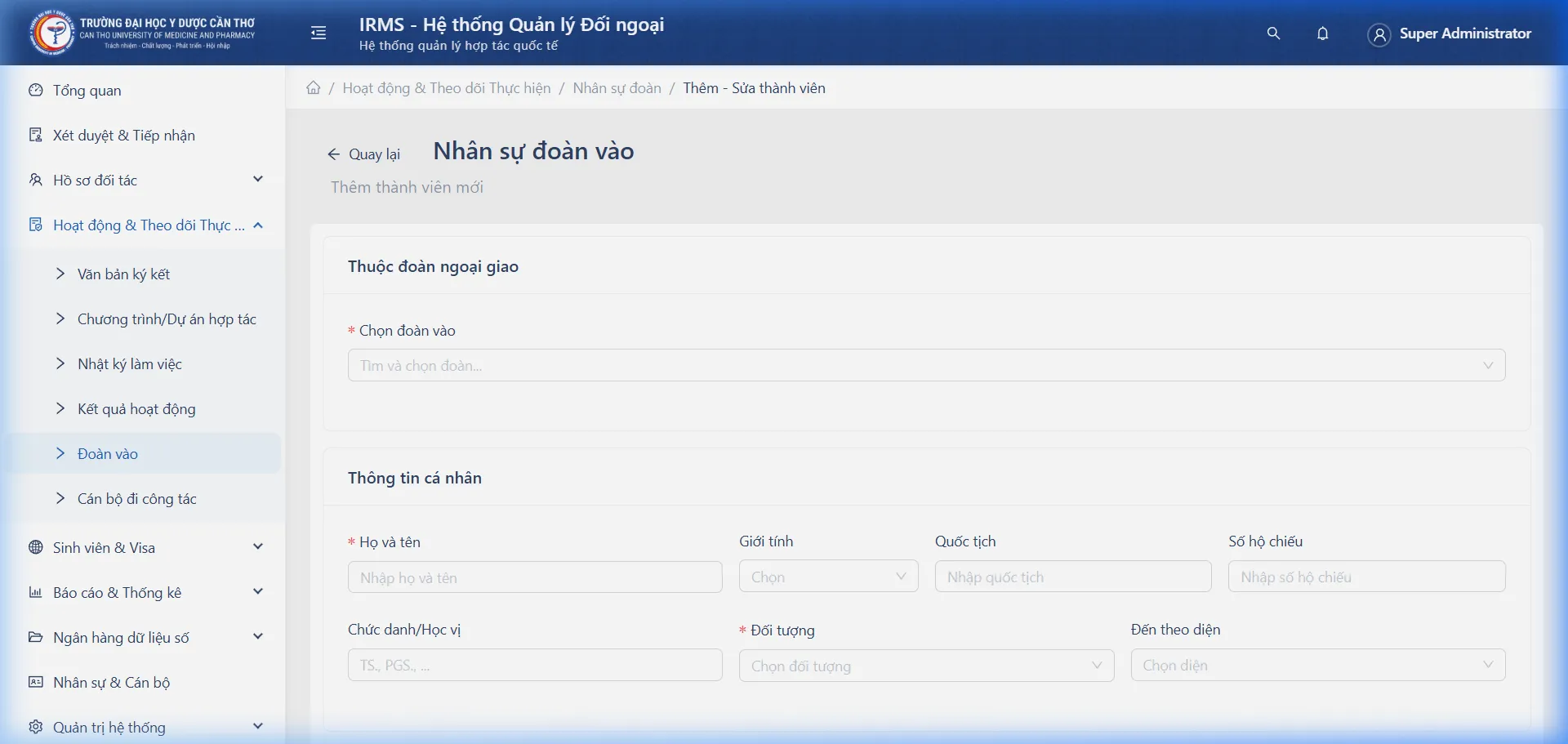Select Đoàn vào in the sidebar

click(x=107, y=453)
